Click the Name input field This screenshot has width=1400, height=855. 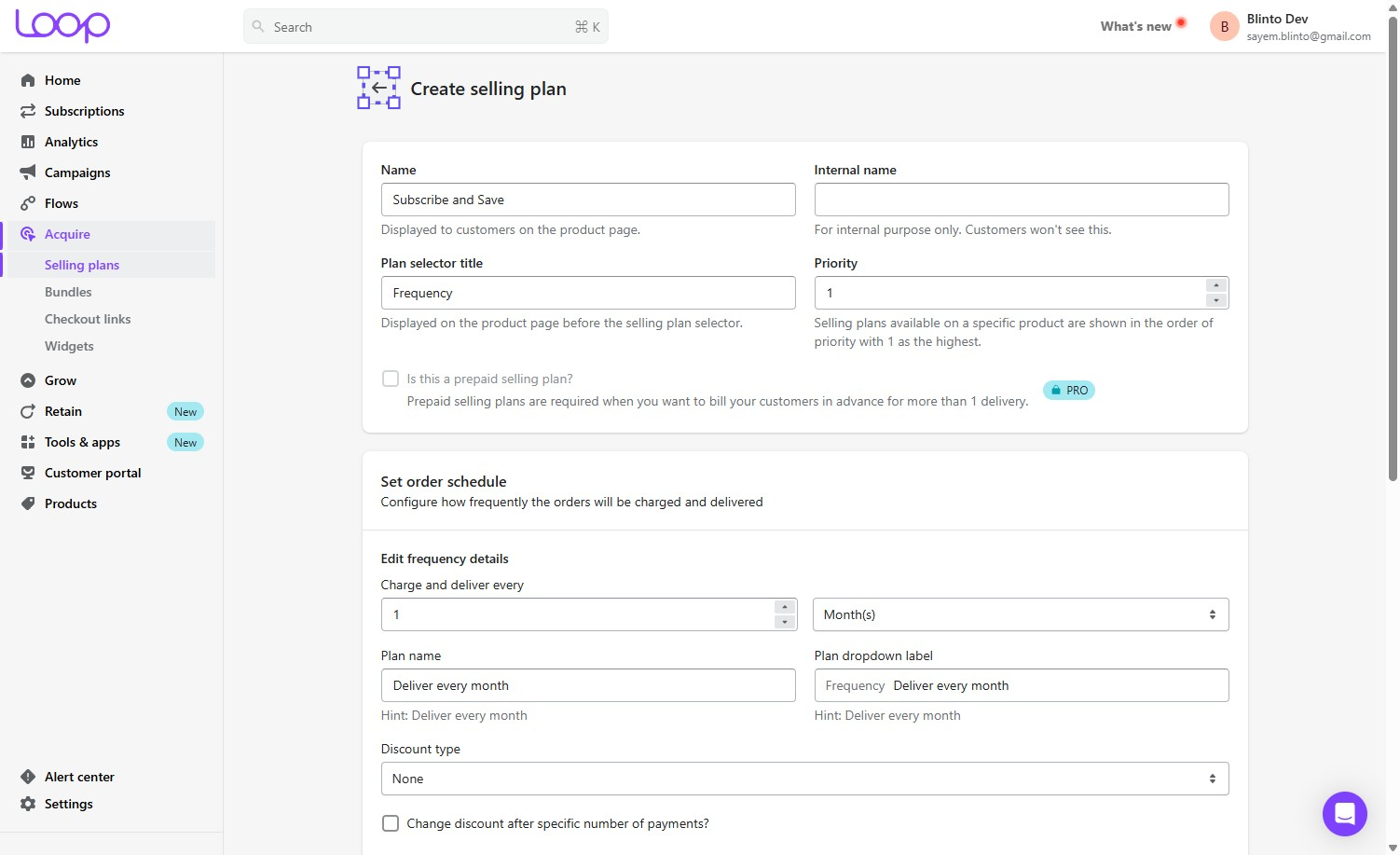point(588,200)
